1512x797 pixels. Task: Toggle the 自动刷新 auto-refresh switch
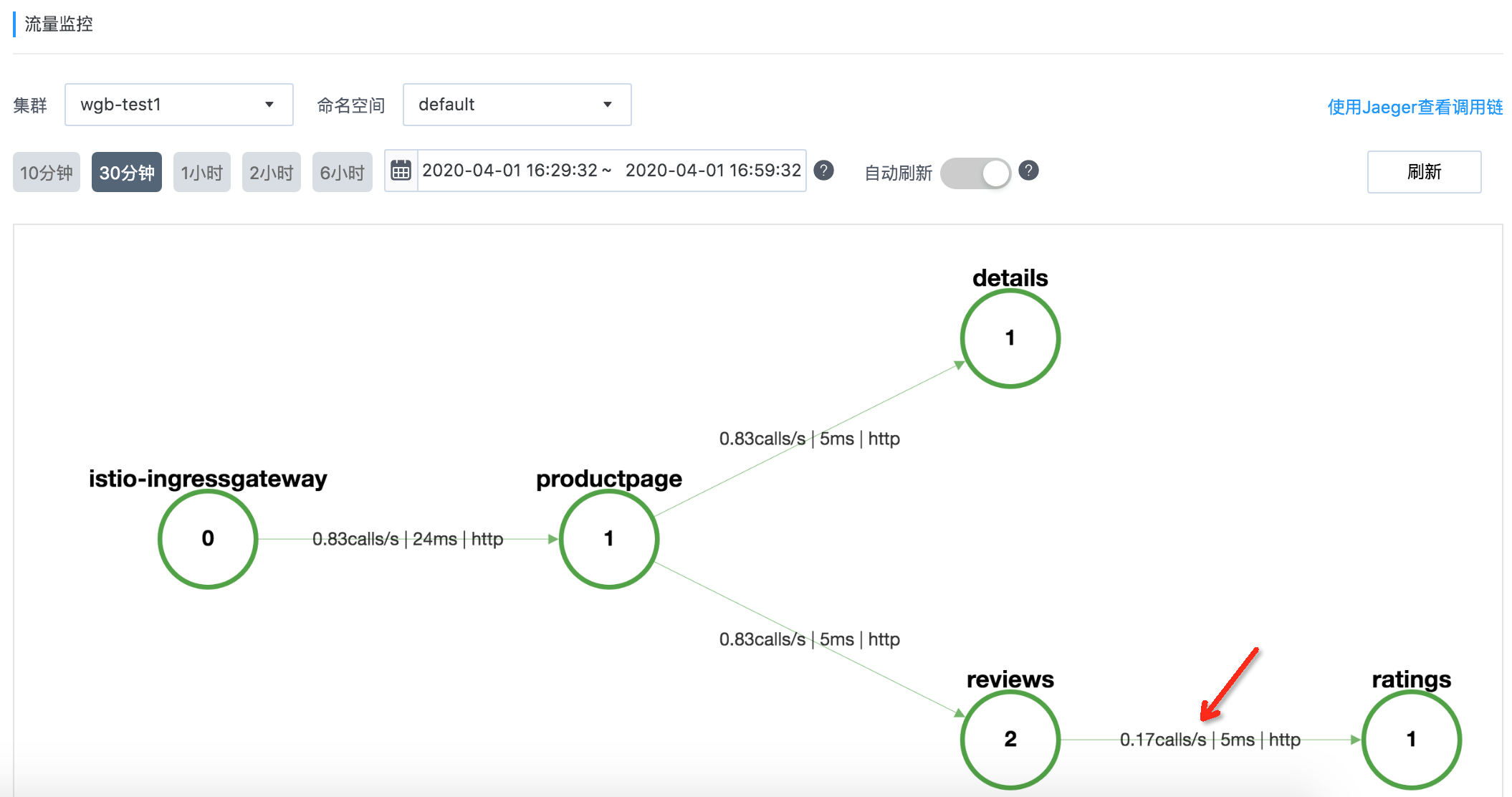975,173
